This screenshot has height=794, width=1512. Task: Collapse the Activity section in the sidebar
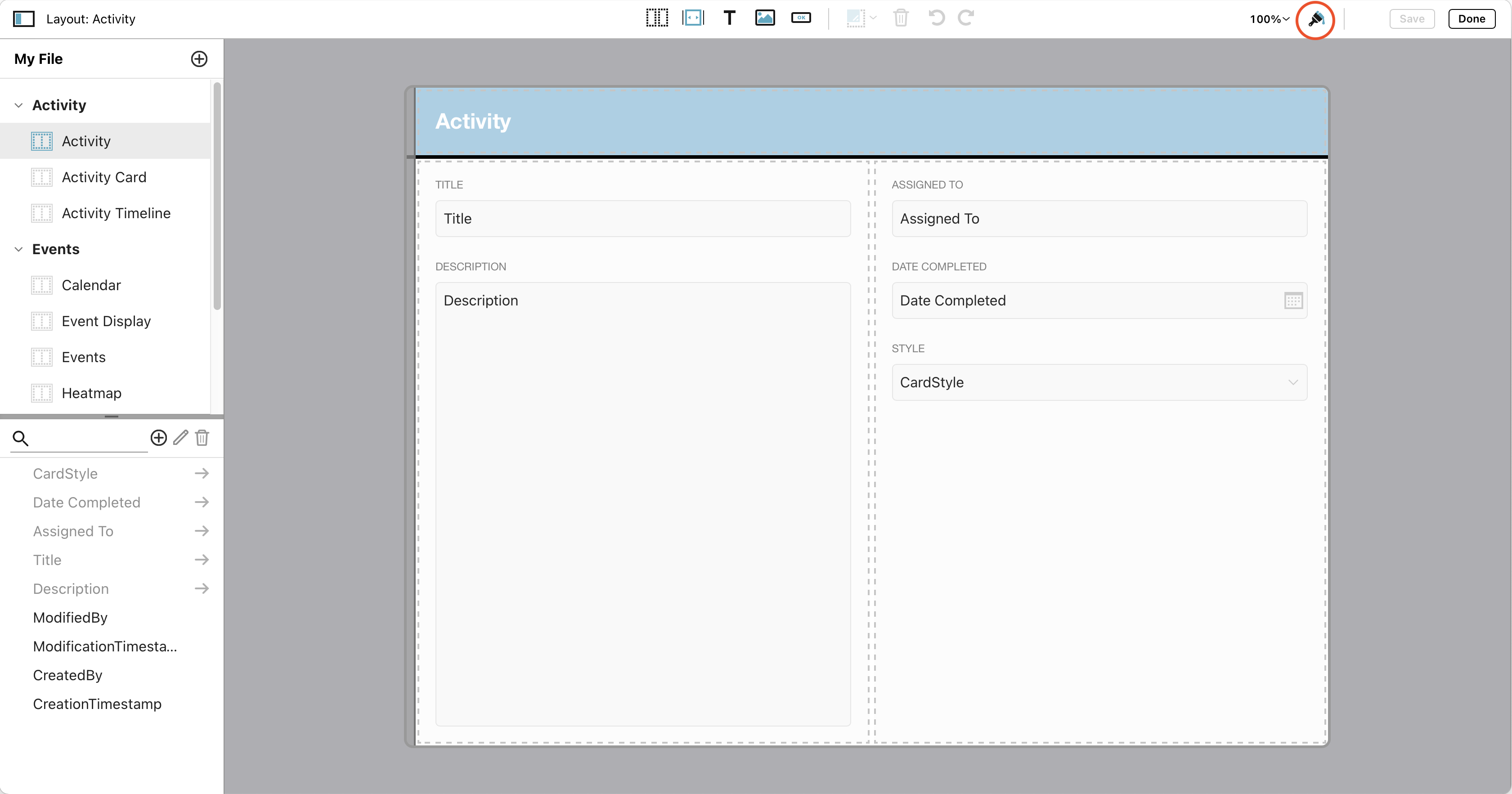[18, 104]
